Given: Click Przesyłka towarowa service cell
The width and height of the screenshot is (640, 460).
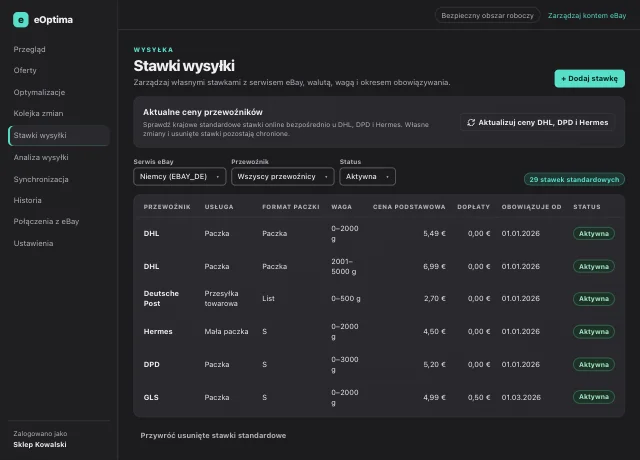Looking at the screenshot, I should pyautogui.click(x=221, y=298).
